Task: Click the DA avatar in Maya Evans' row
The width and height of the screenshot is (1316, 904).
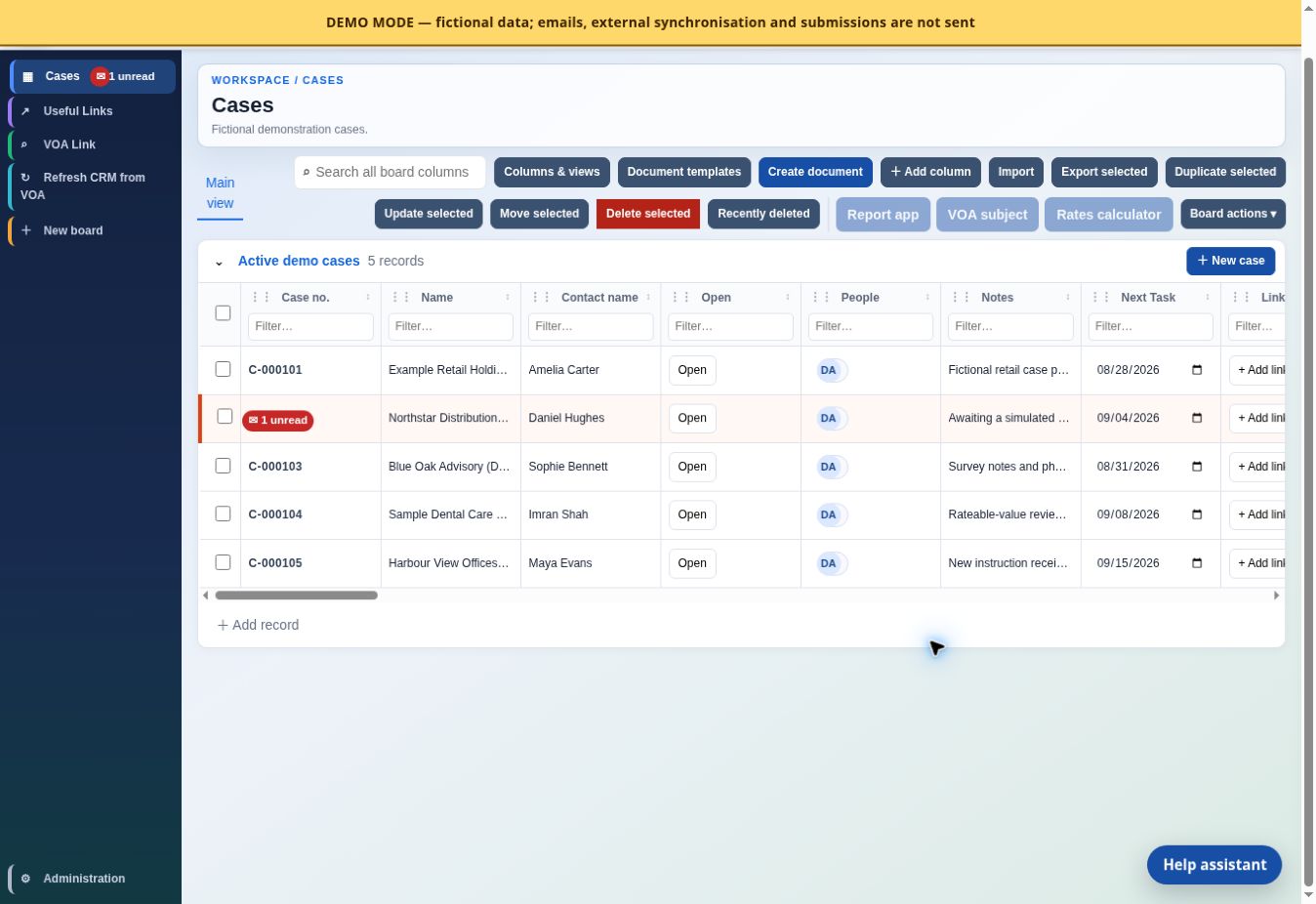Action: (x=829, y=563)
